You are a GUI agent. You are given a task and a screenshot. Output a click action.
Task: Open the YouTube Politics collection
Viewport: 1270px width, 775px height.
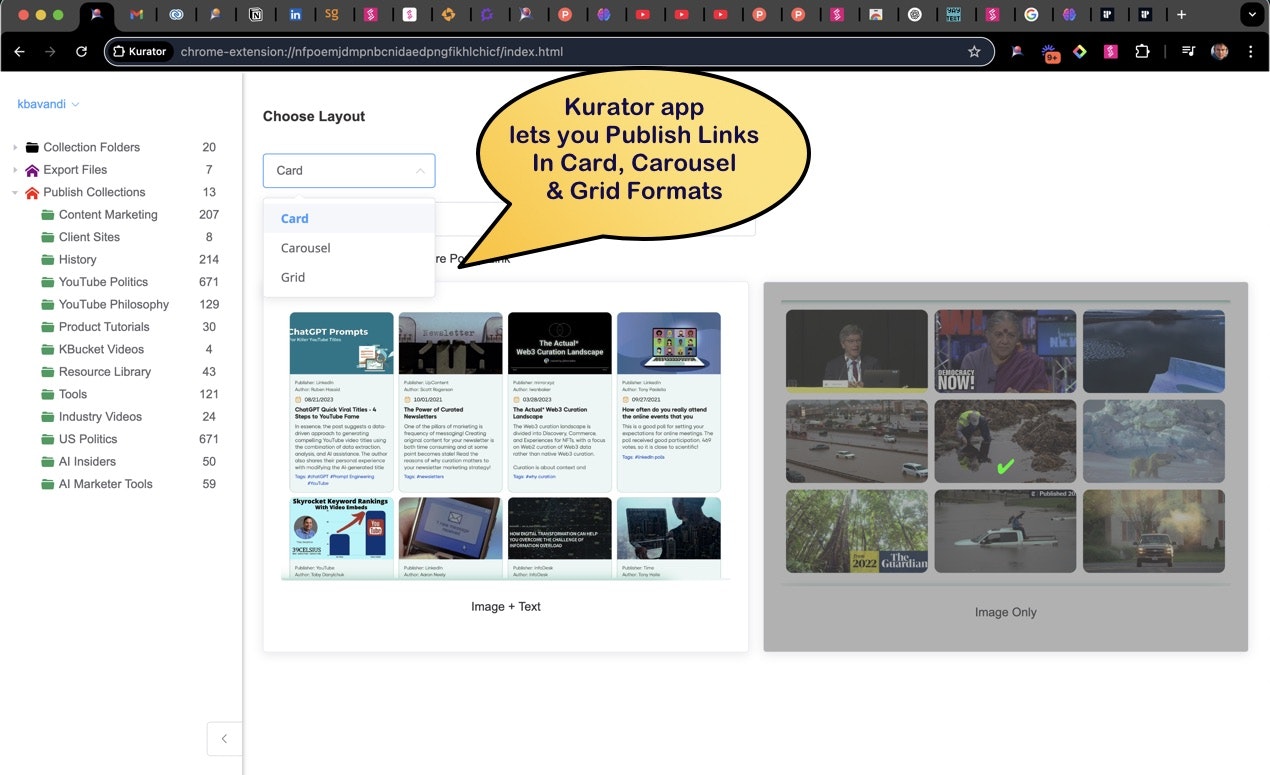tap(103, 282)
